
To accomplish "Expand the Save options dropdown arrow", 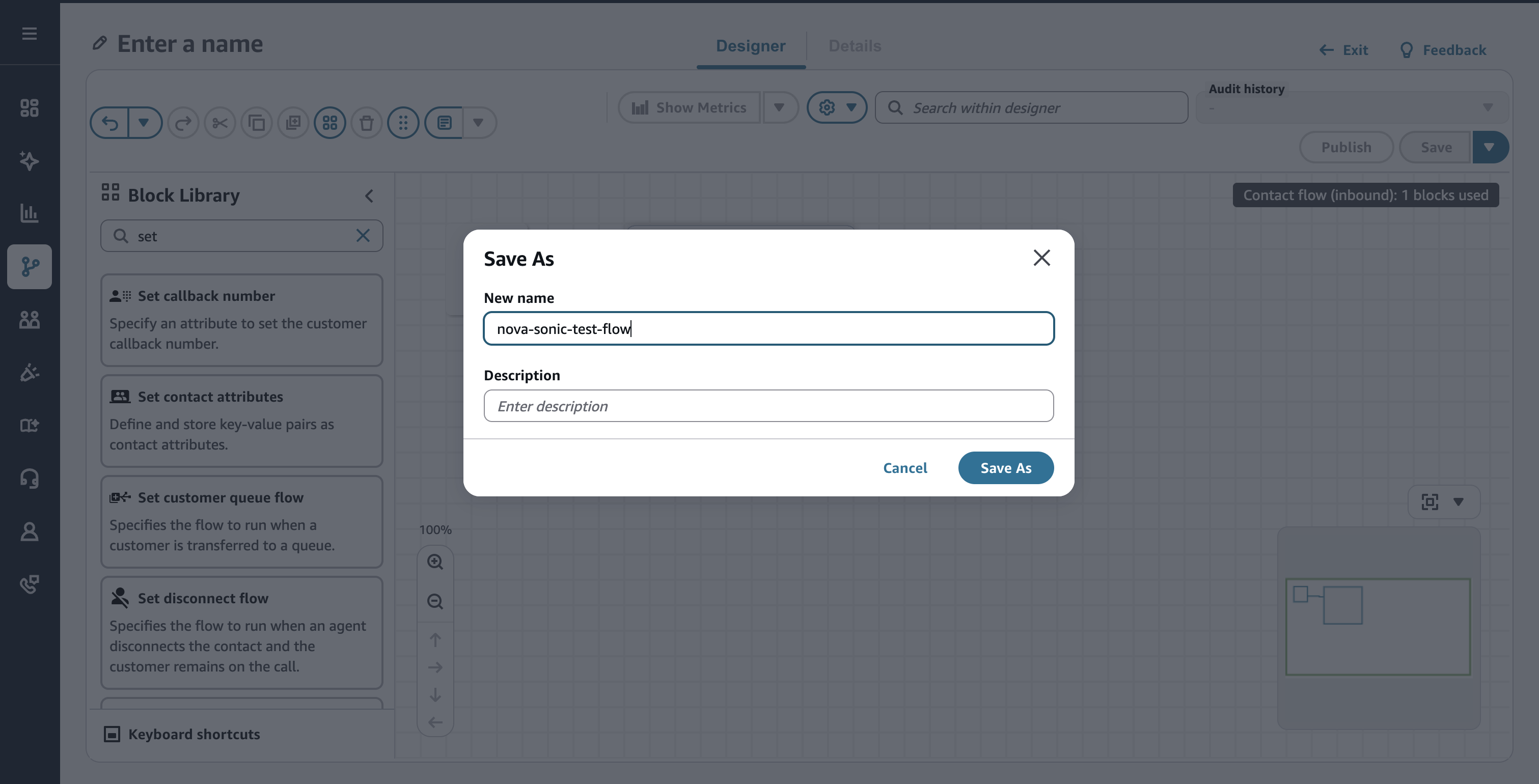I will (x=1490, y=148).
